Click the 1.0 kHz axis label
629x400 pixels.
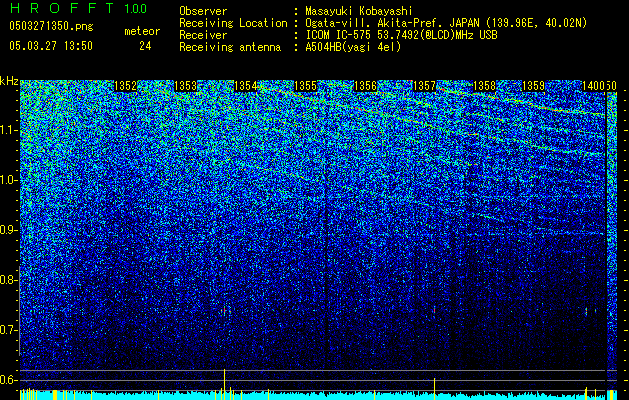(x=9, y=180)
